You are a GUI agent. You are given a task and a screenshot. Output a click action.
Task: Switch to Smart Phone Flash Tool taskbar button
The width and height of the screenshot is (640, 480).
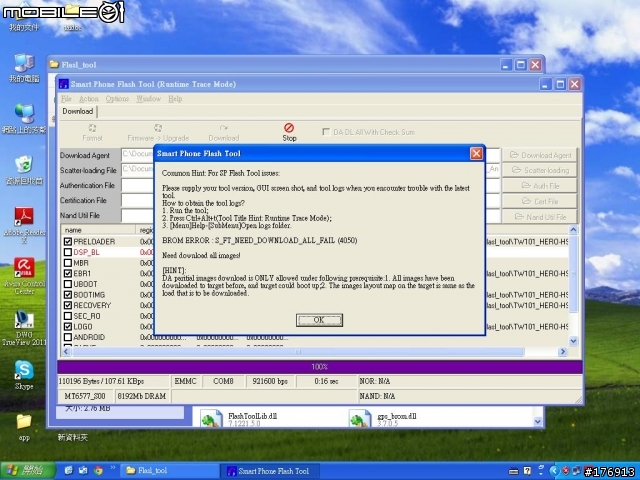click(x=270, y=471)
